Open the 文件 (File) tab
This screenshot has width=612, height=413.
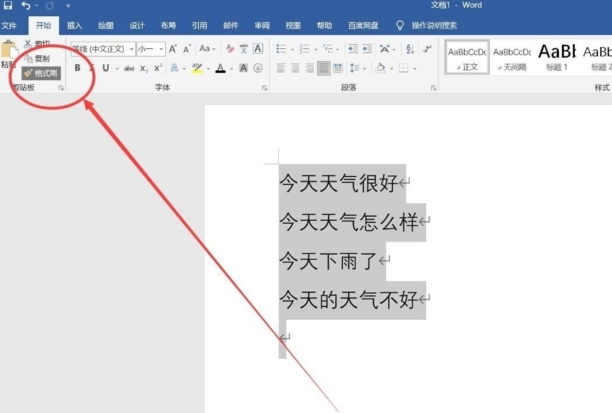(x=9, y=26)
